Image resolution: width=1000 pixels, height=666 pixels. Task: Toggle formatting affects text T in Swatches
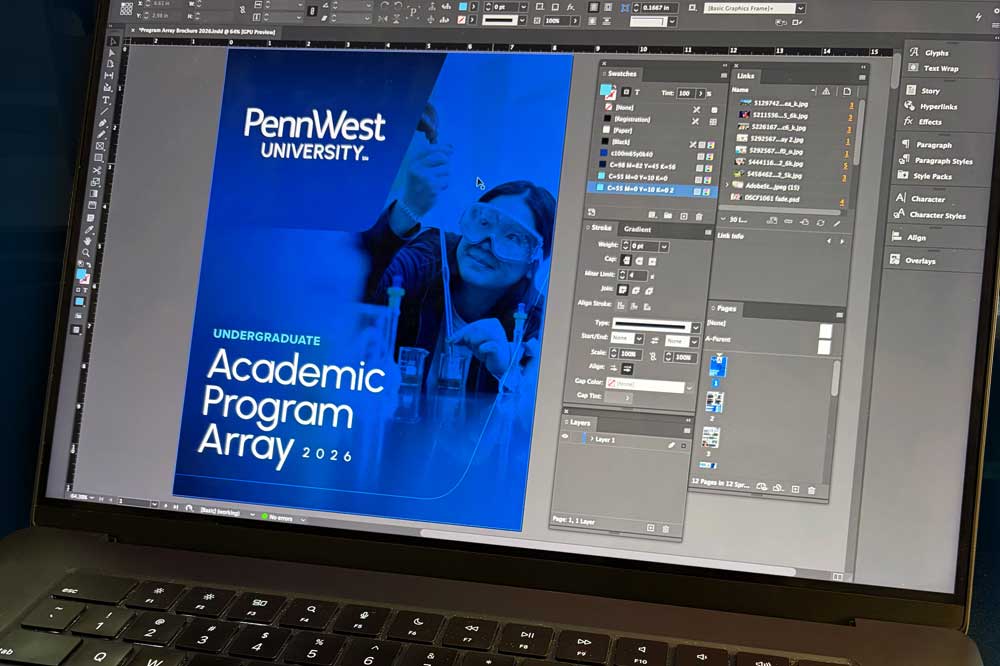point(637,92)
